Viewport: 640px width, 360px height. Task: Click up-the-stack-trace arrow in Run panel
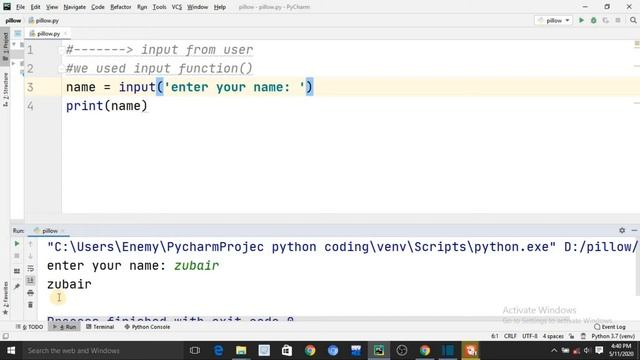[x=30, y=244]
